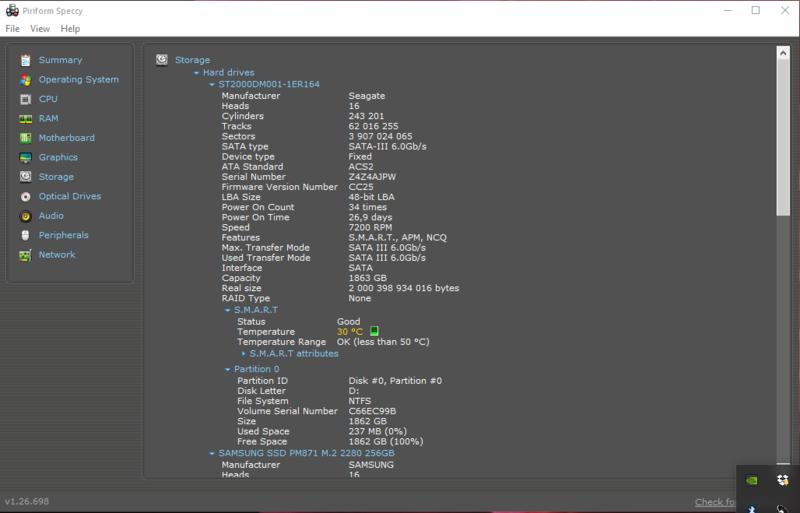Click the RAM module icon
The height and width of the screenshot is (513, 800).
point(25,118)
